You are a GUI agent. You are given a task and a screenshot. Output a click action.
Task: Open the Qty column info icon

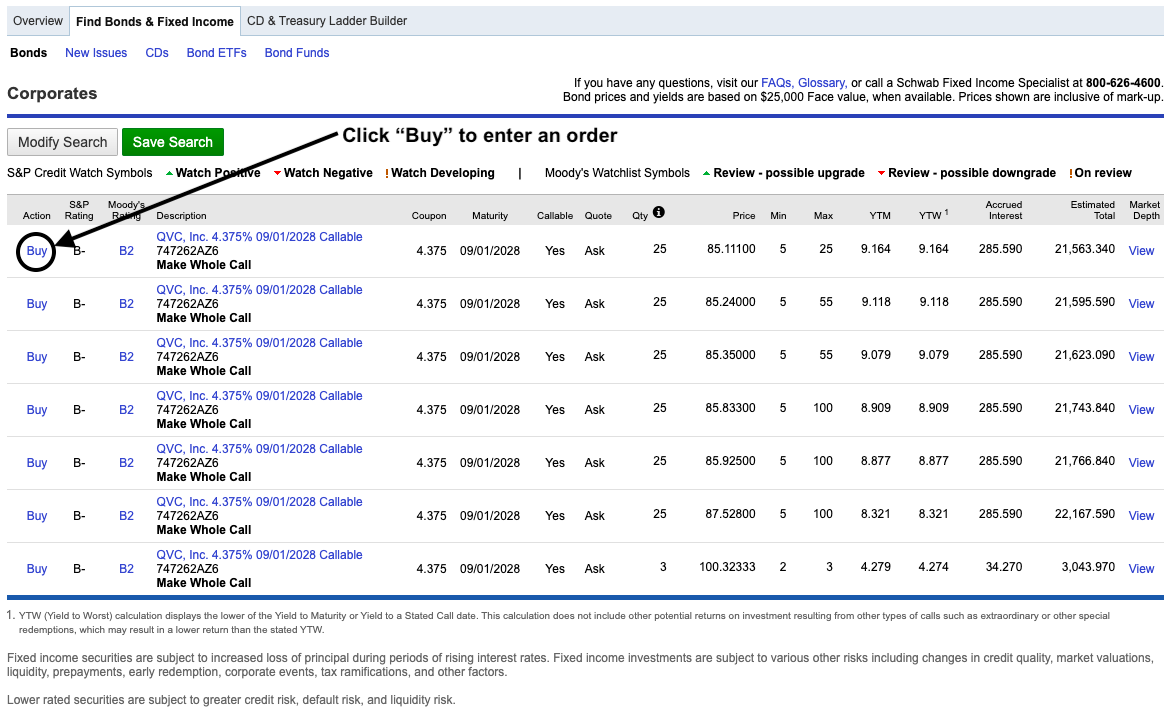click(x=658, y=212)
